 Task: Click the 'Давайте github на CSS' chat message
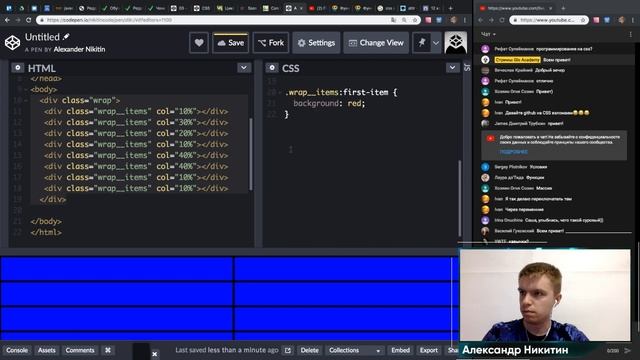(x=547, y=113)
